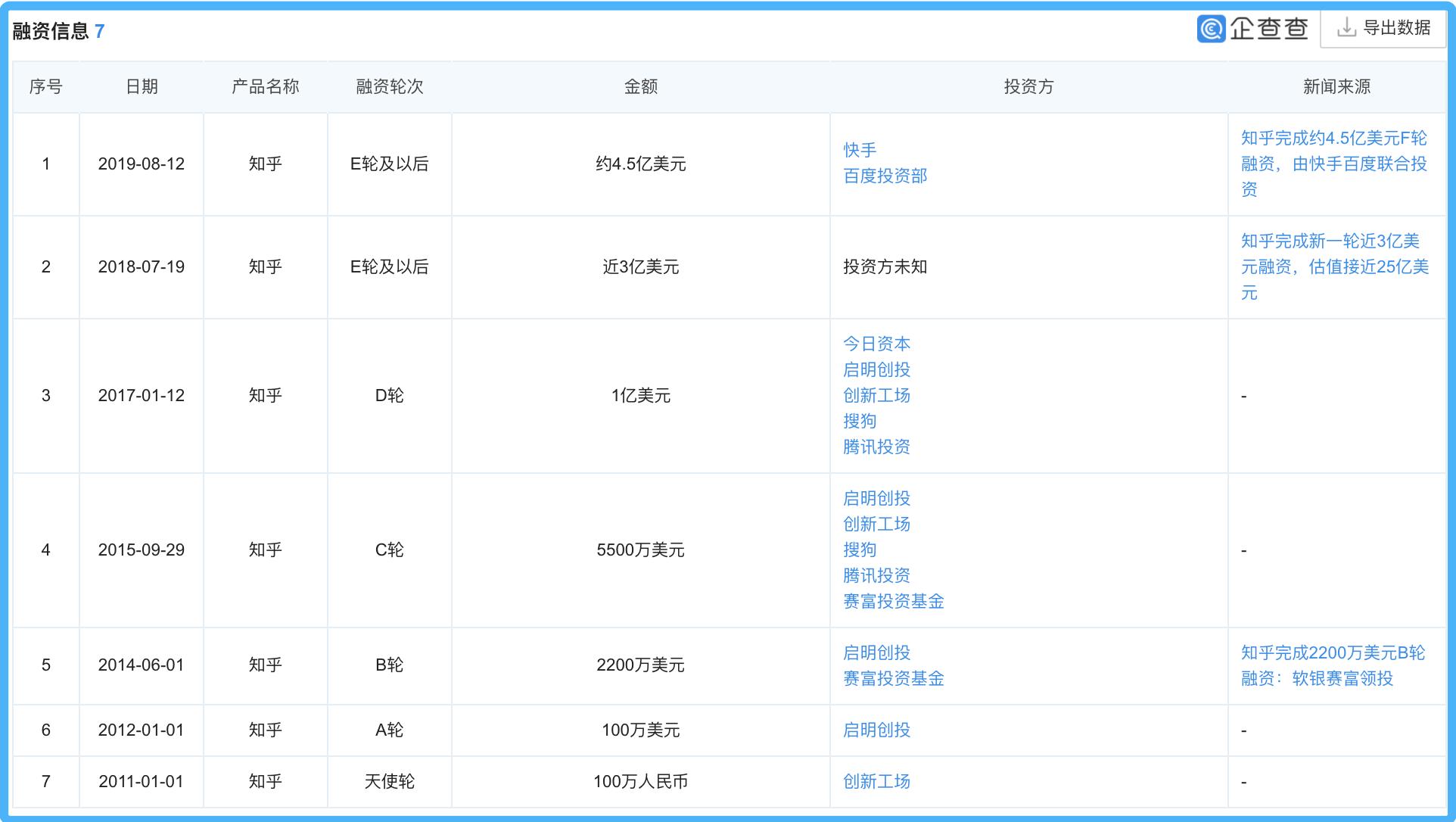Click the amount 2200万美元

tap(641, 665)
